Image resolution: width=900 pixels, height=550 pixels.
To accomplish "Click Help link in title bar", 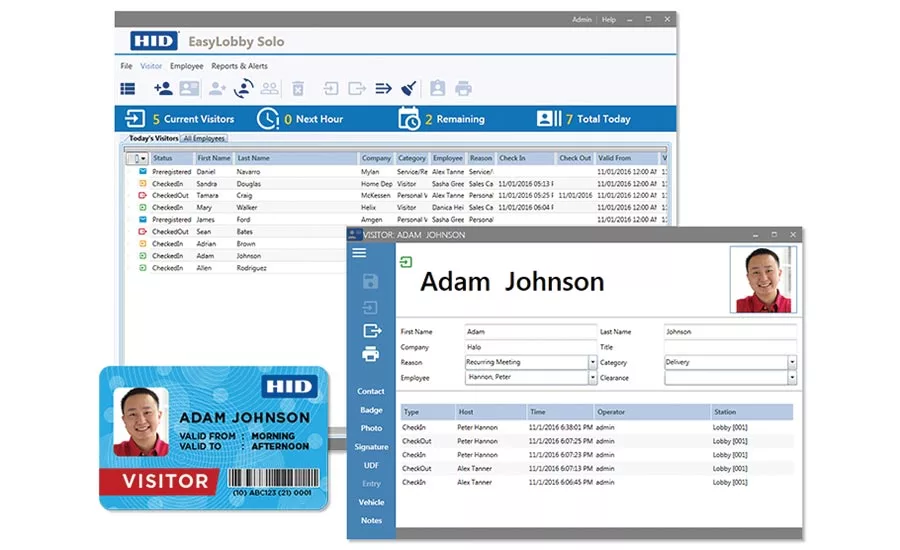I will (609, 20).
